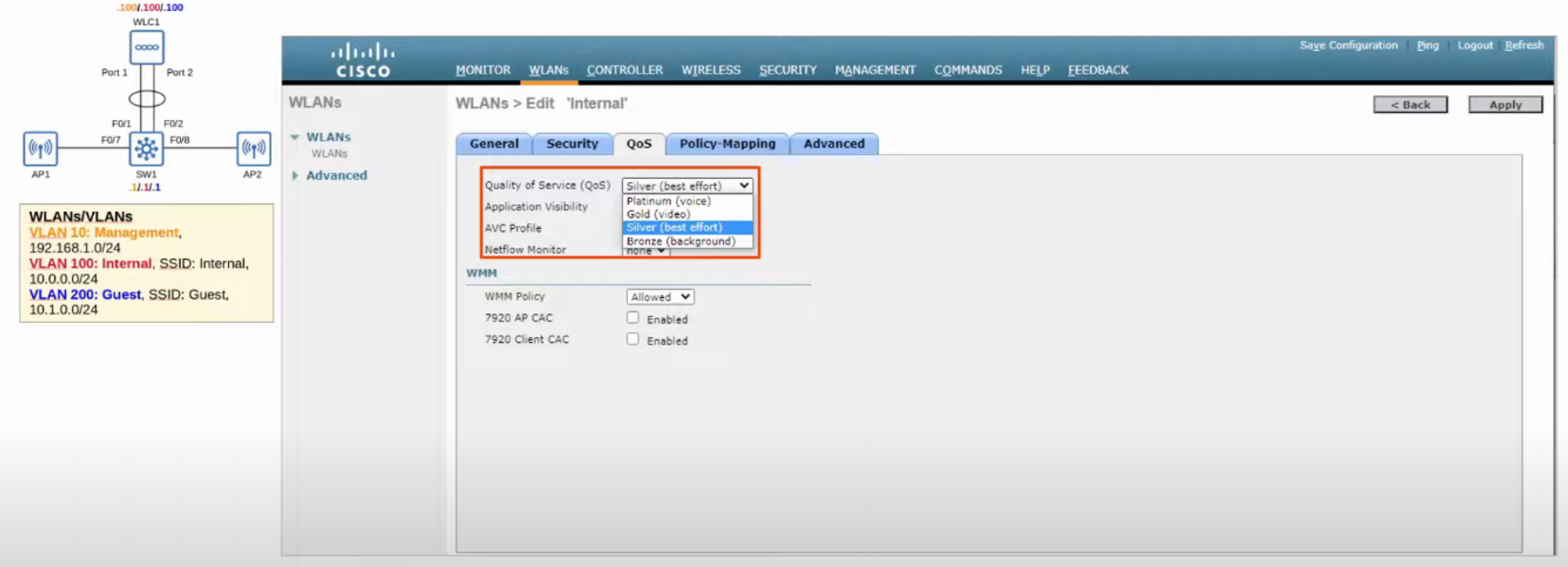Open the CONTROLLER menu
Viewport: 1568px width, 567px height.
(624, 70)
